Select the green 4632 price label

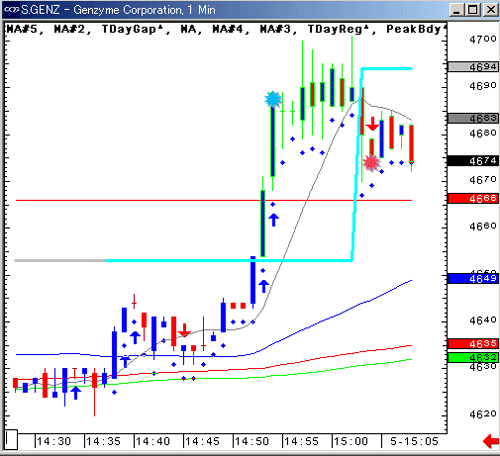pyautogui.click(x=473, y=357)
